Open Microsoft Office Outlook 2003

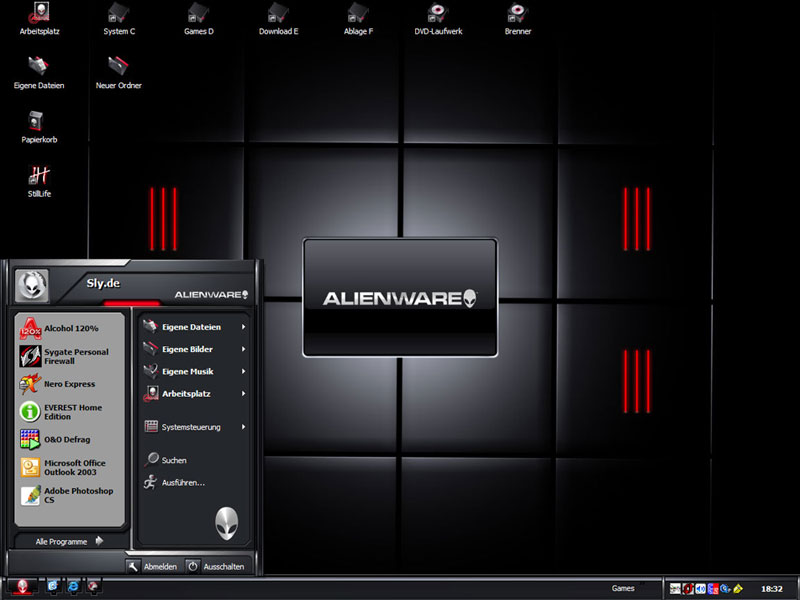tap(69, 467)
